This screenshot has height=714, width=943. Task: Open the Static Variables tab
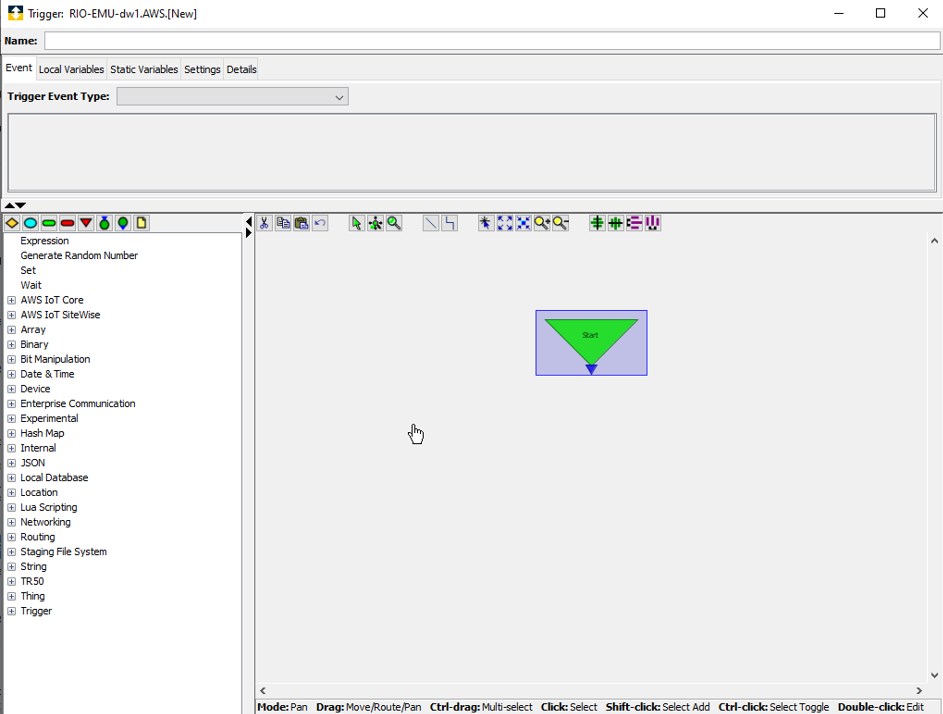(x=144, y=69)
